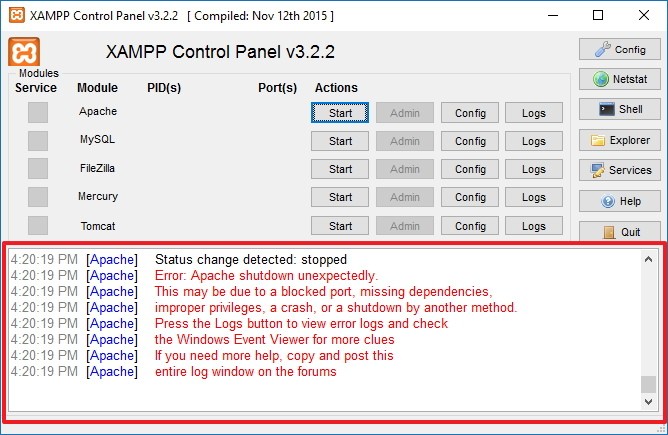Screen dimensions: 668x435
Task: Click the log scrollbar down arrow
Action: pos(648,401)
